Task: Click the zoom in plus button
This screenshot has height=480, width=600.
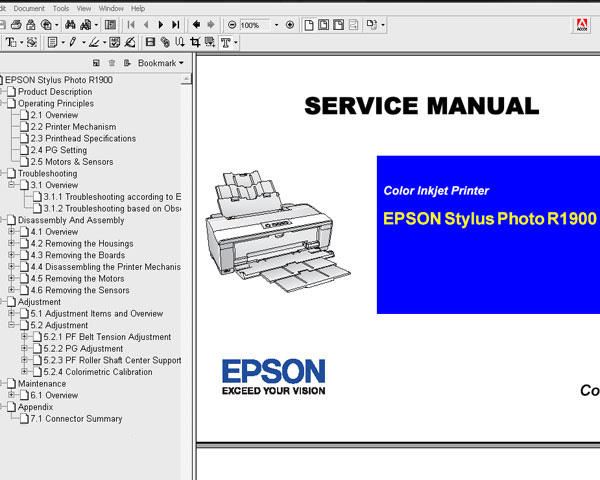Action: coord(290,25)
